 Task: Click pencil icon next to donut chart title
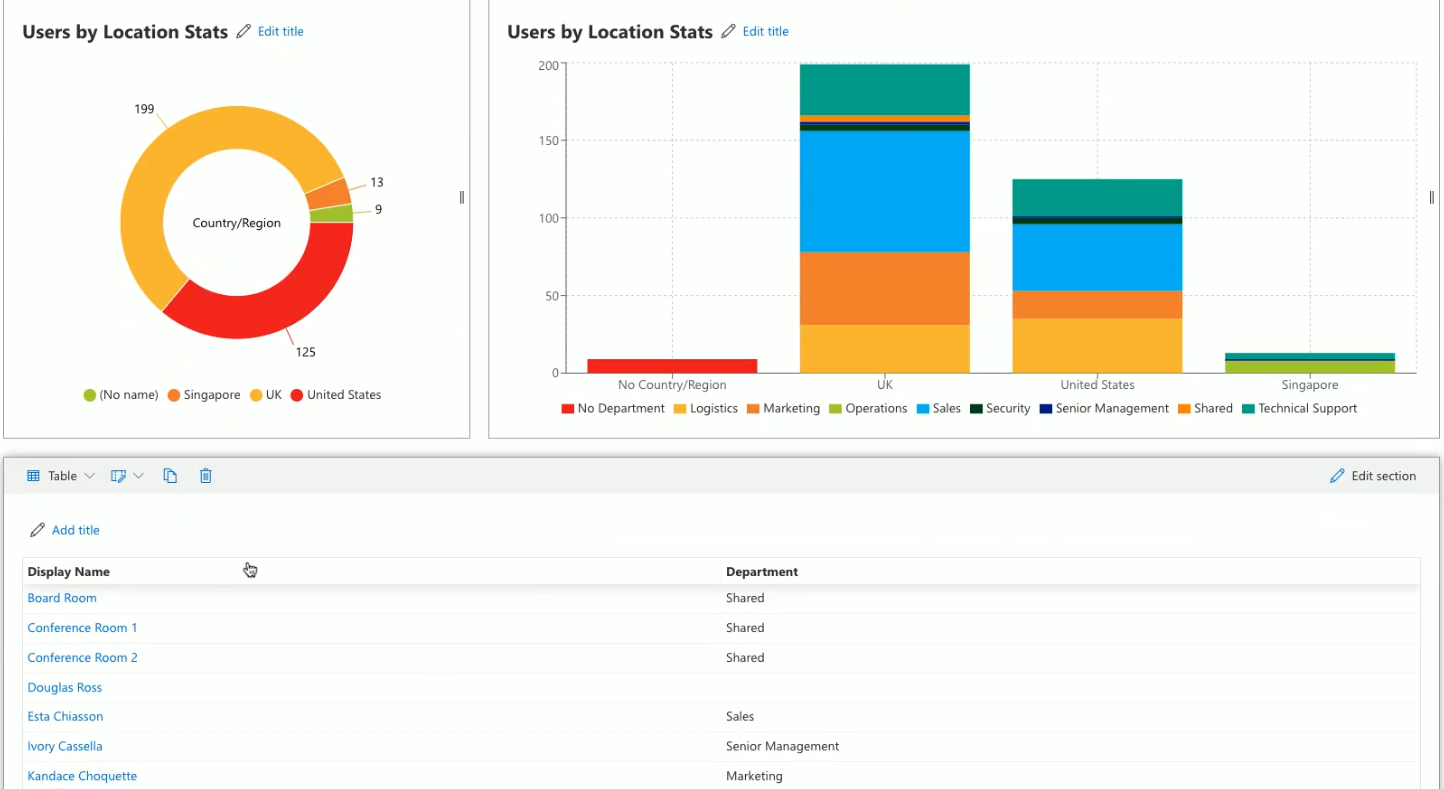(243, 32)
